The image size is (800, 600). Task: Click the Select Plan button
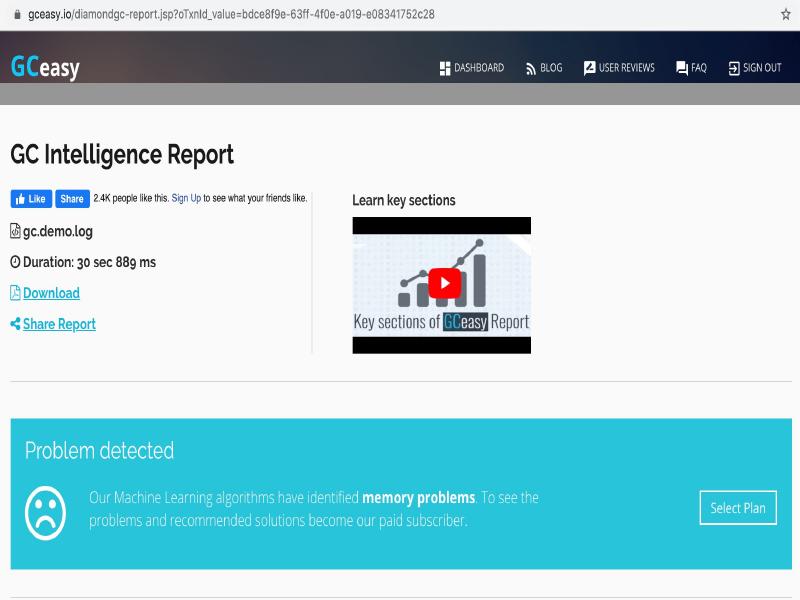tap(737, 508)
